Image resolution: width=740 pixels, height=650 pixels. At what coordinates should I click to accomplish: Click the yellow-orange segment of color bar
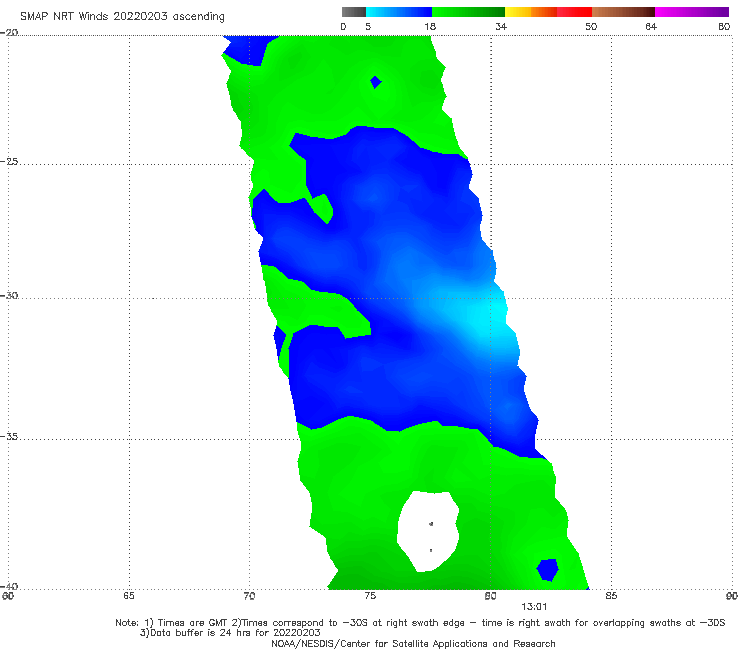pos(531,12)
